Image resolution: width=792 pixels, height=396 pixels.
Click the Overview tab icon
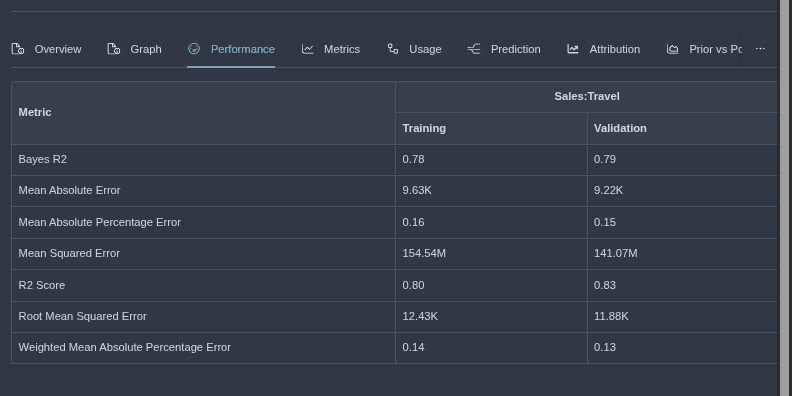pyautogui.click(x=18, y=49)
